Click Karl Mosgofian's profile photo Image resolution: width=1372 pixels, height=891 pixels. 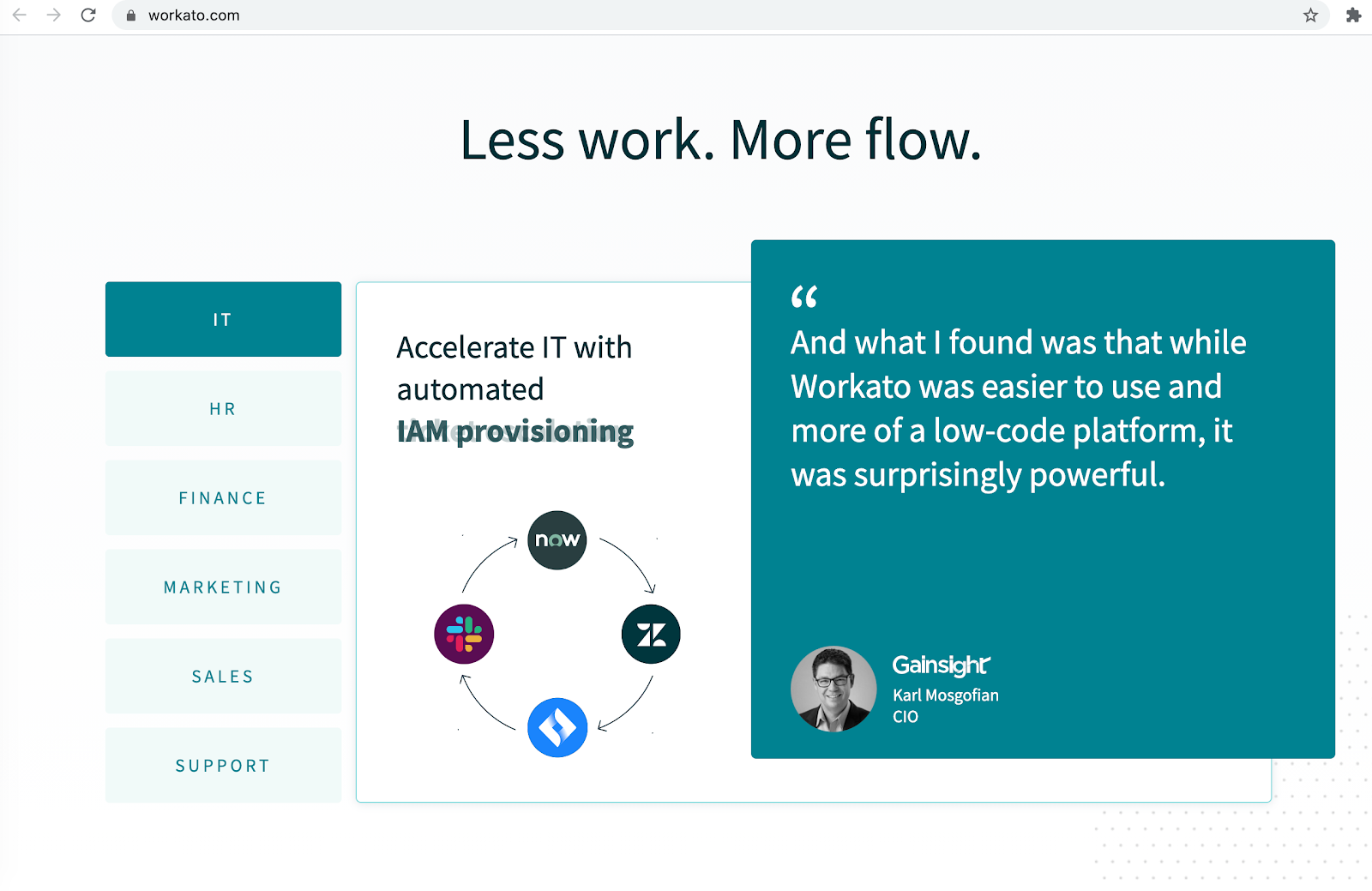tap(833, 689)
